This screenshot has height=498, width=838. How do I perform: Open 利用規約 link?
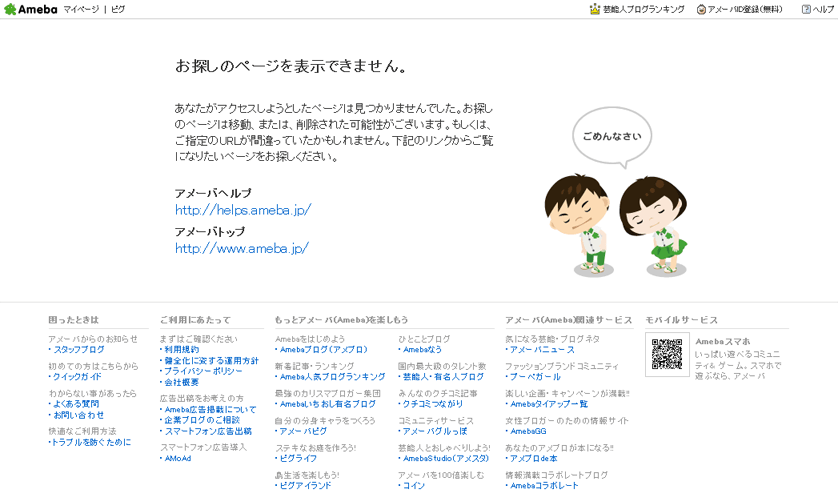pyautogui.click(x=182, y=349)
